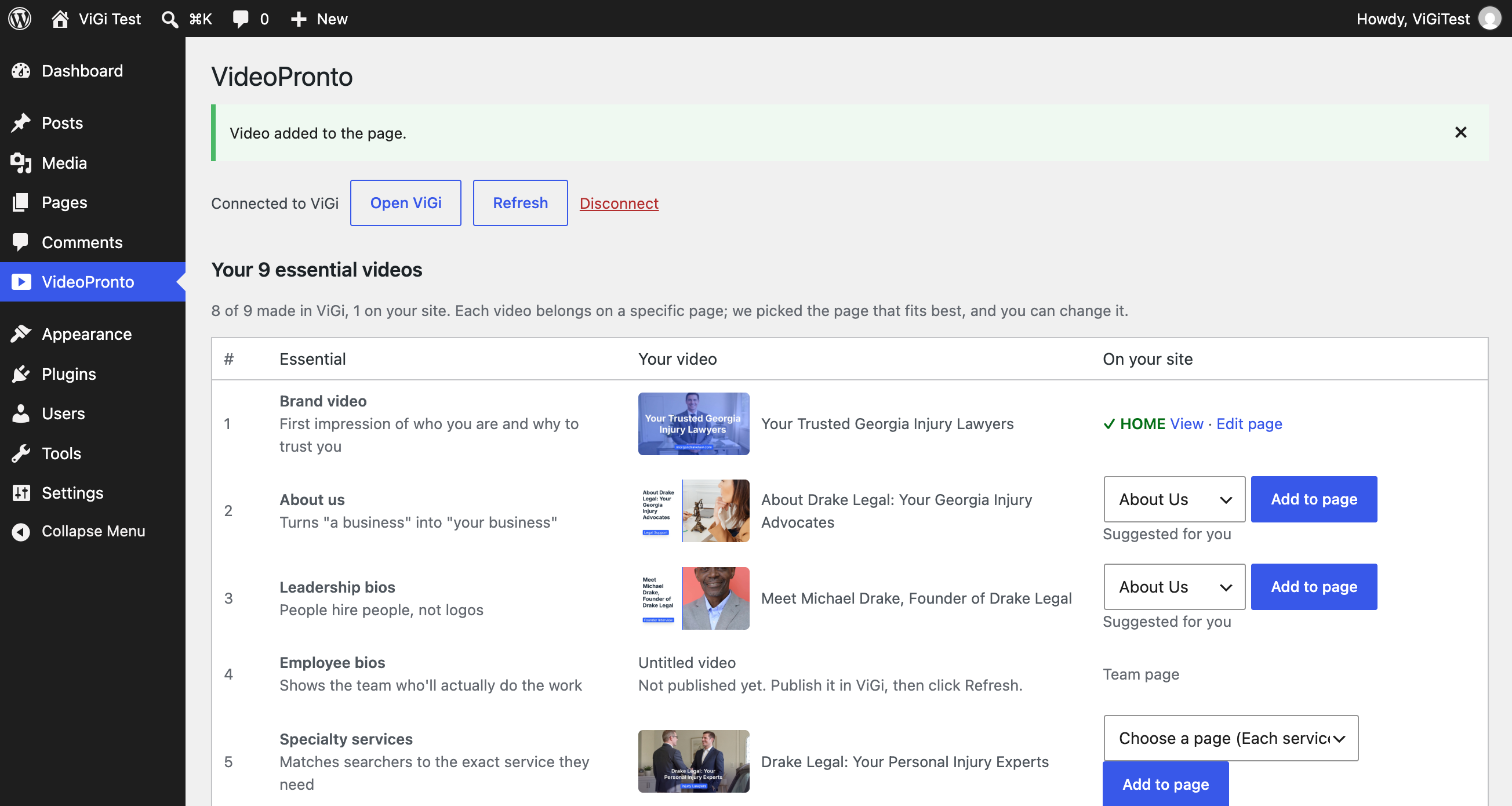Screen dimensions: 1512x806
Task: Click the Disconnect link
Action: pyautogui.click(x=619, y=203)
